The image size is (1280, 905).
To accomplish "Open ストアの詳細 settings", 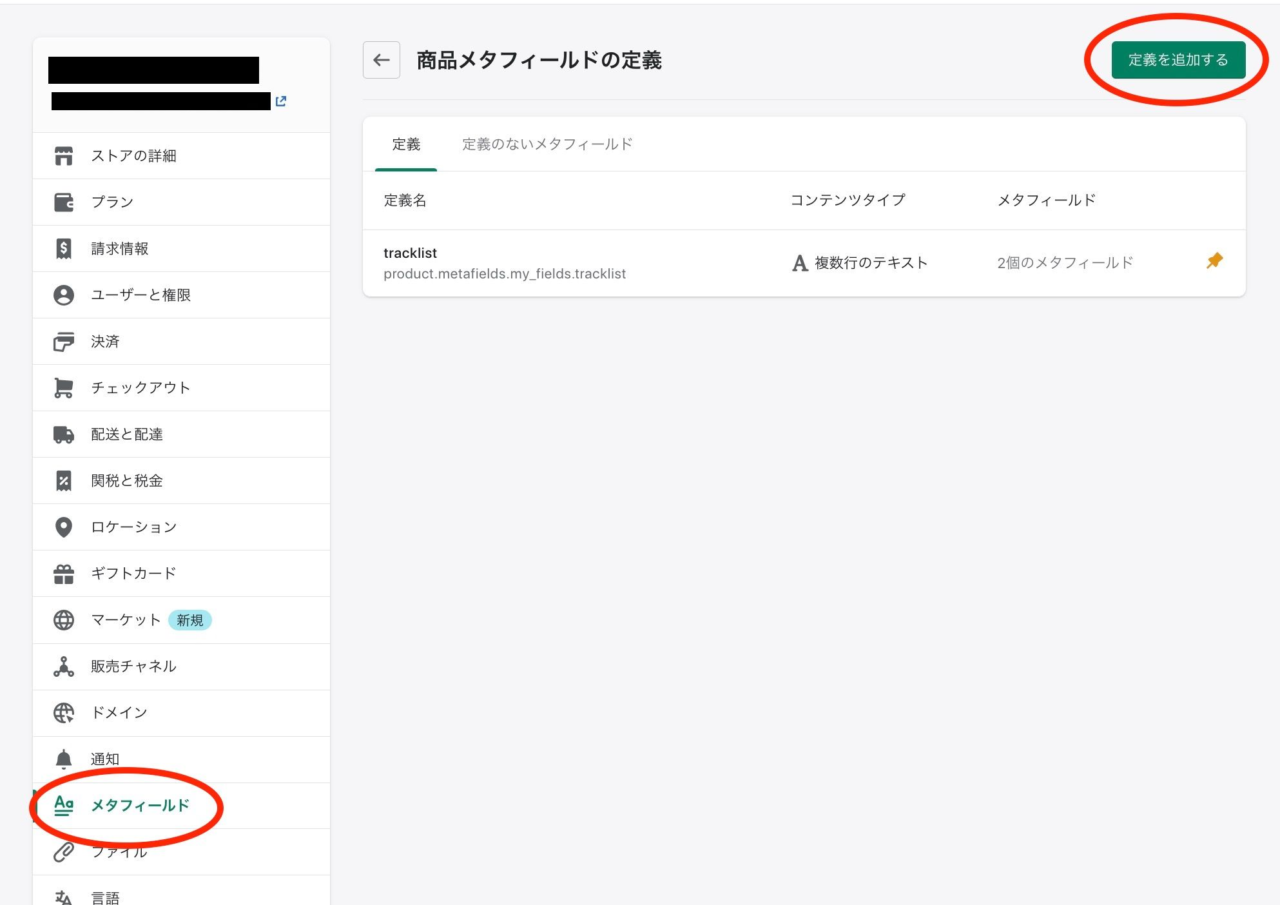I will (181, 156).
